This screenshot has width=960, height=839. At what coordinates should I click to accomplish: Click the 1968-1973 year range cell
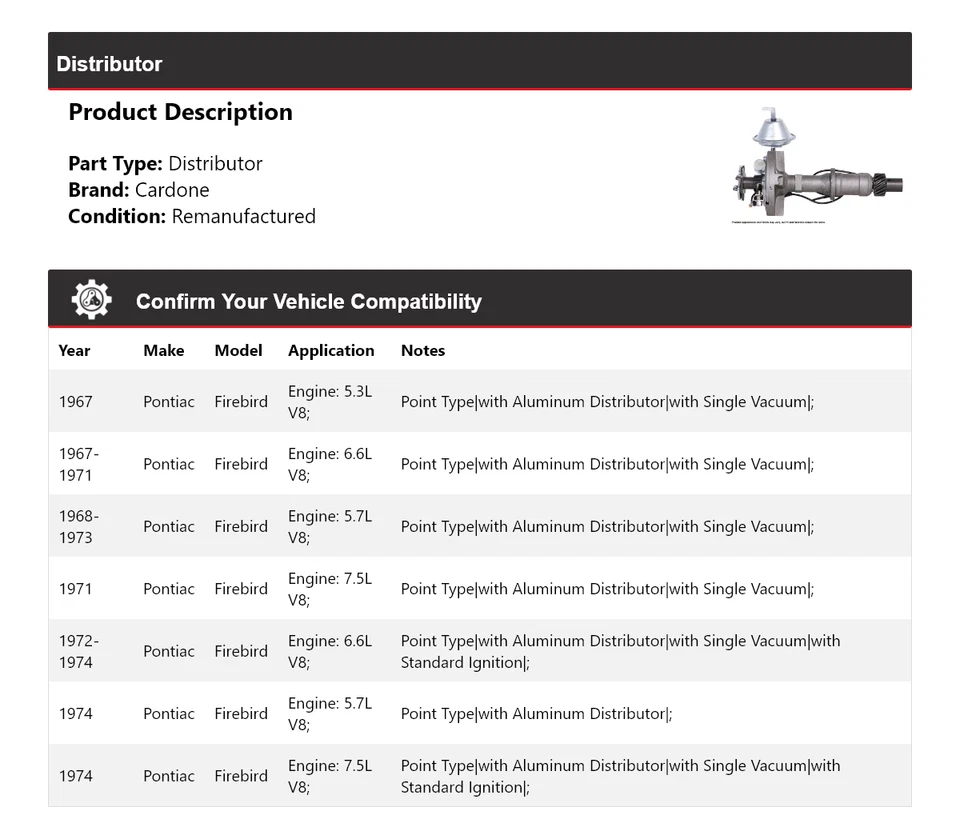pyautogui.click(x=78, y=527)
